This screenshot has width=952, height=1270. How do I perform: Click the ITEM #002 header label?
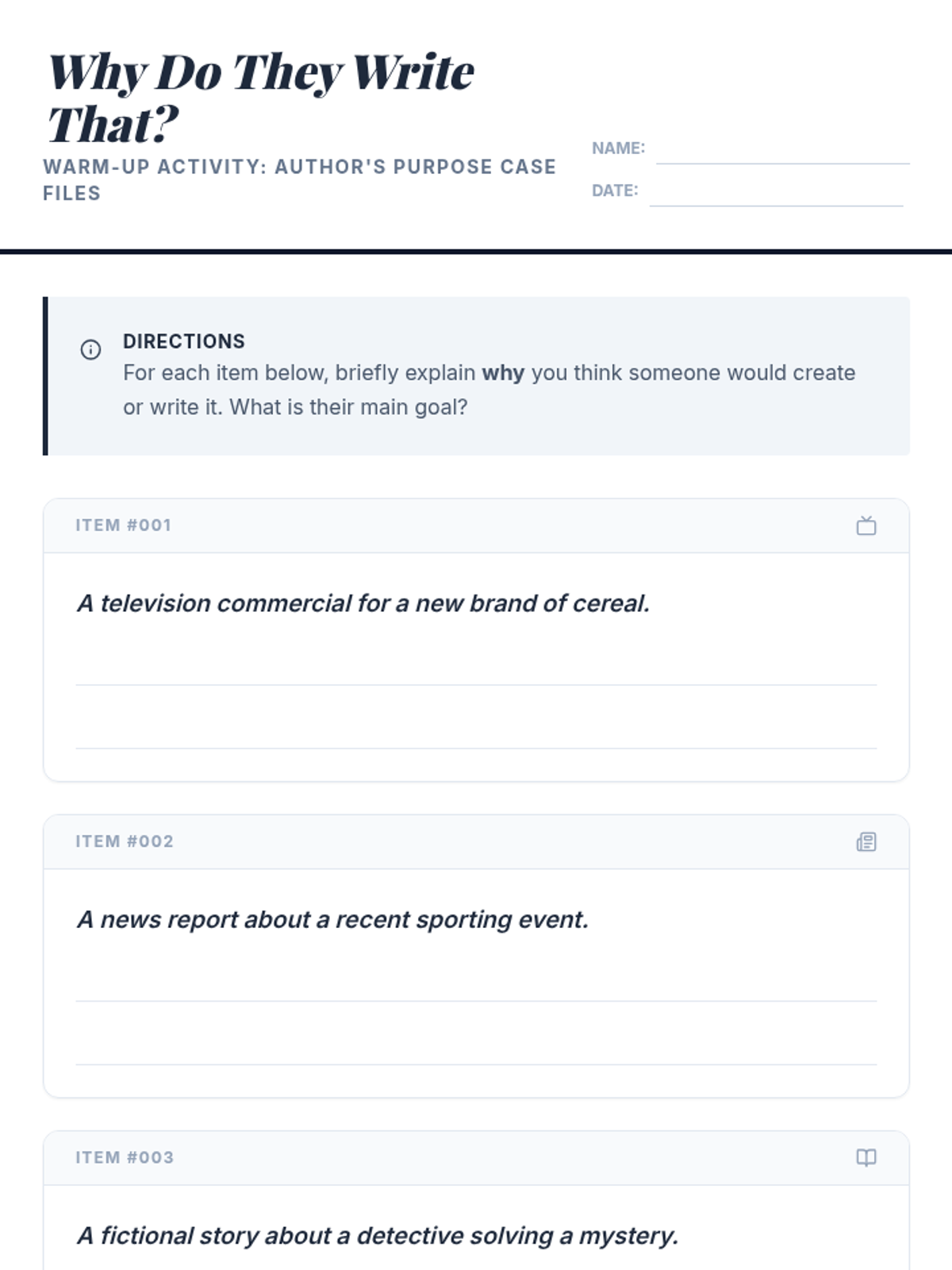click(x=125, y=841)
